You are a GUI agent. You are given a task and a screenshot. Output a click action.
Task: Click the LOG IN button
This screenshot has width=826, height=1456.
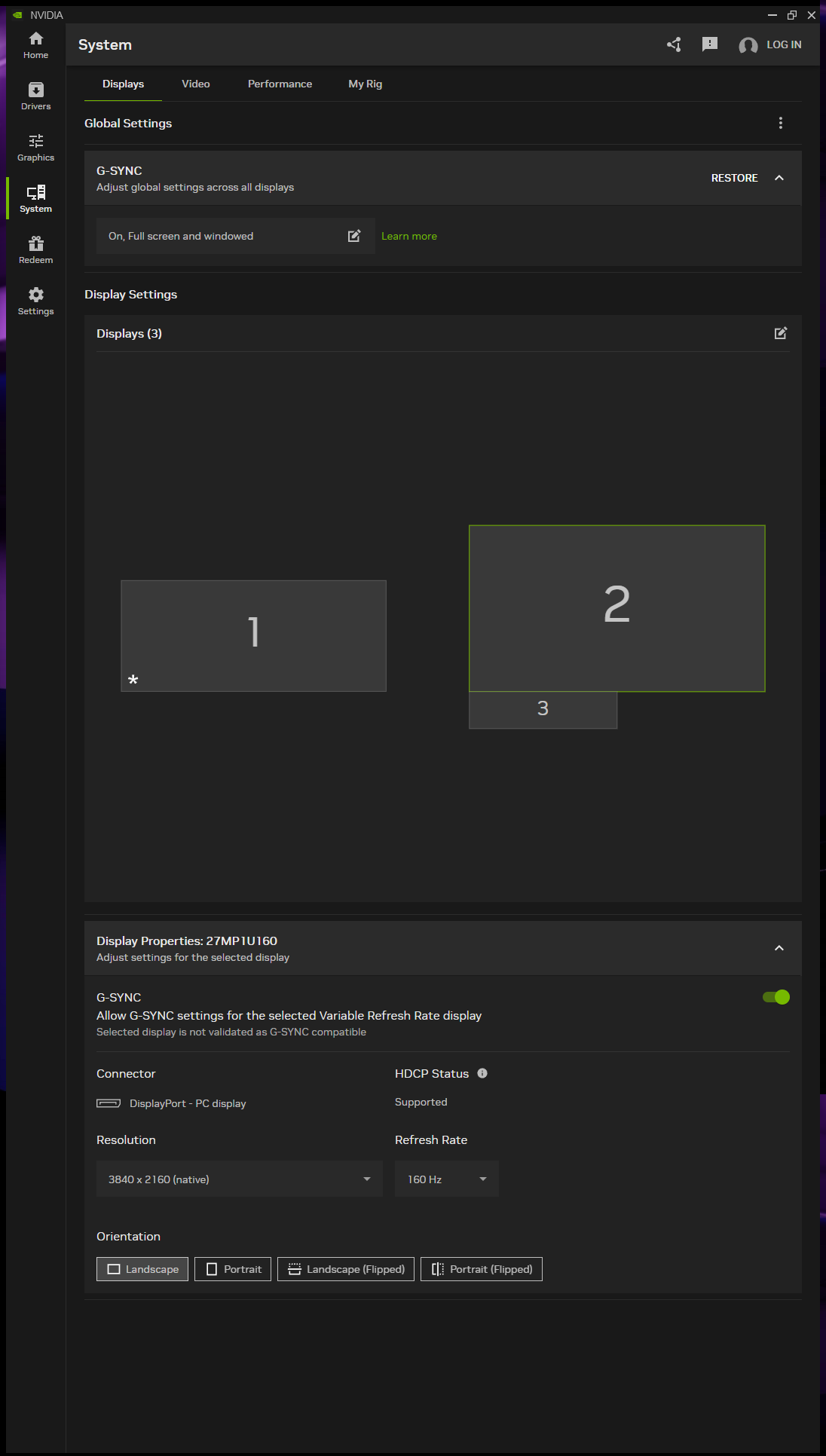pos(784,44)
